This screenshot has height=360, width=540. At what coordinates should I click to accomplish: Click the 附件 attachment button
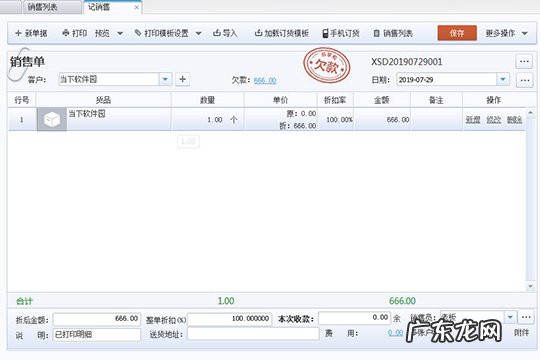coord(521,332)
